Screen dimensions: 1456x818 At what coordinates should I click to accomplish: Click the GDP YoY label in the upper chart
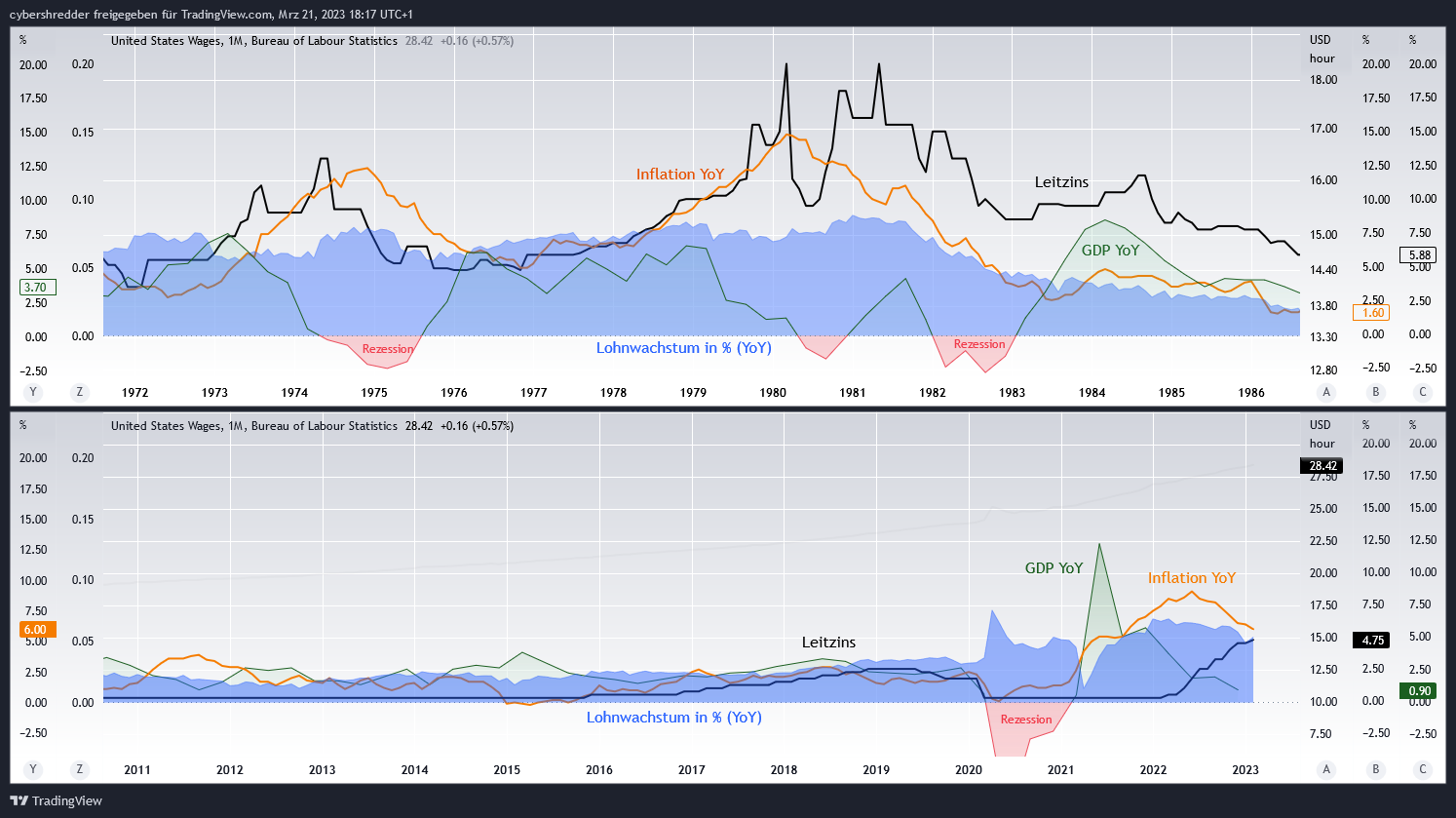(1110, 251)
